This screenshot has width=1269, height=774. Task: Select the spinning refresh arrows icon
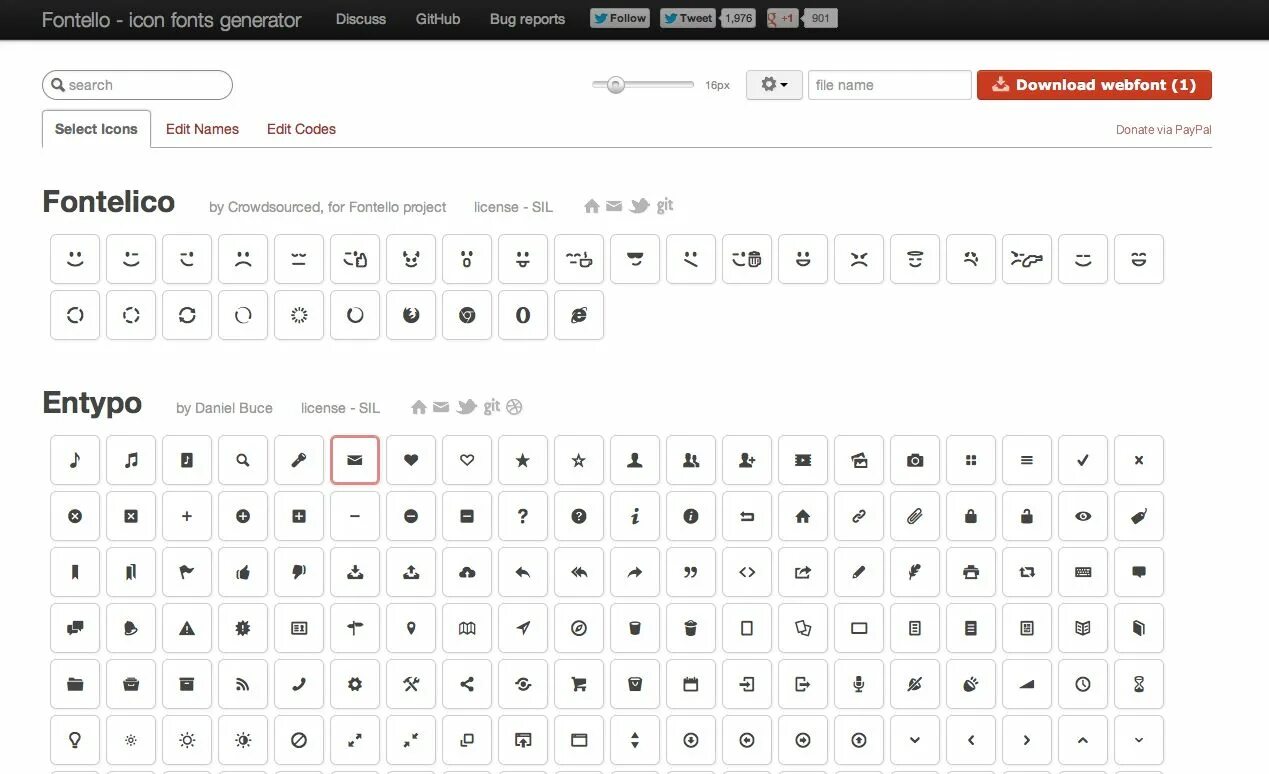(x=187, y=315)
